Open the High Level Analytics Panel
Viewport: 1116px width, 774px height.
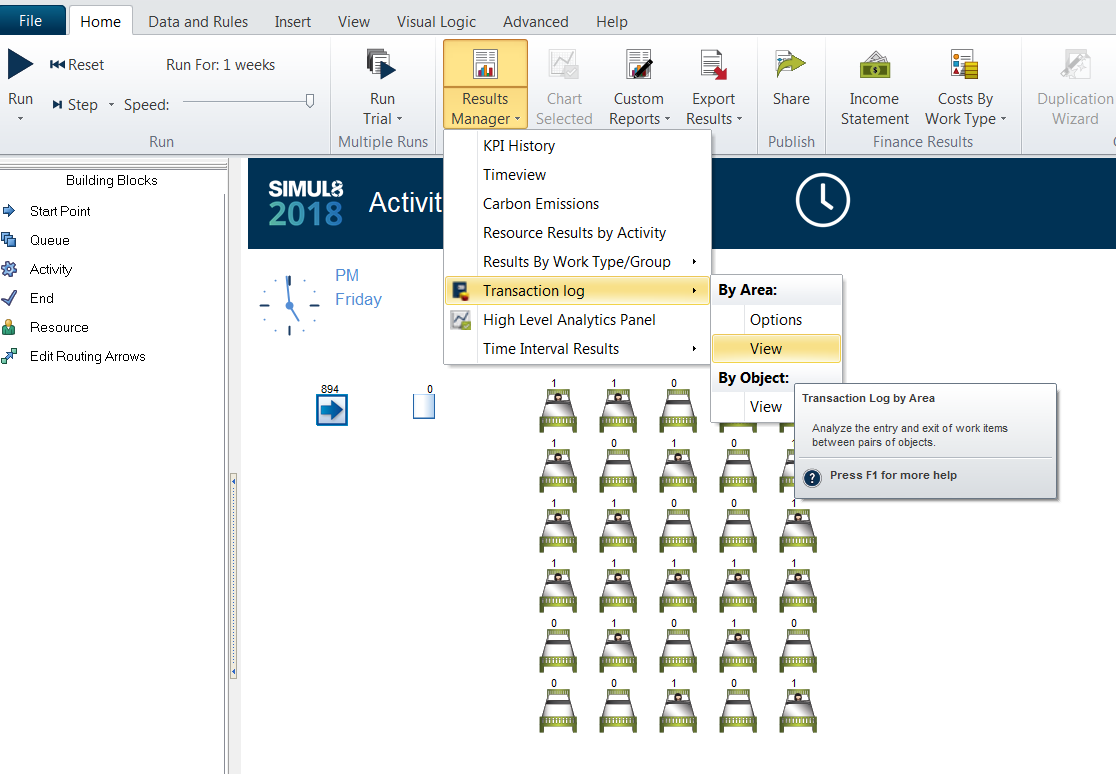coord(577,320)
